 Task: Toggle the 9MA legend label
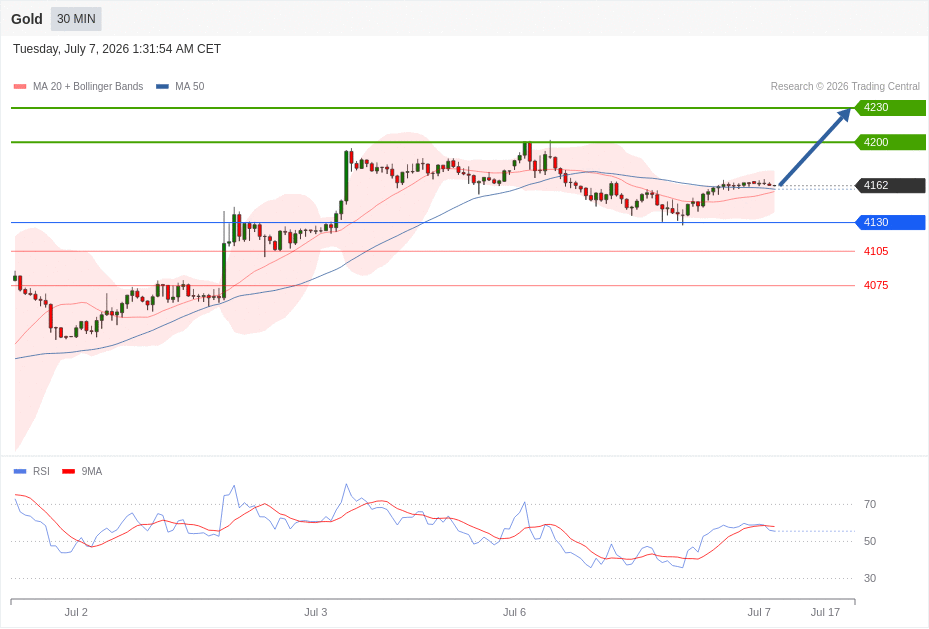pos(92,471)
